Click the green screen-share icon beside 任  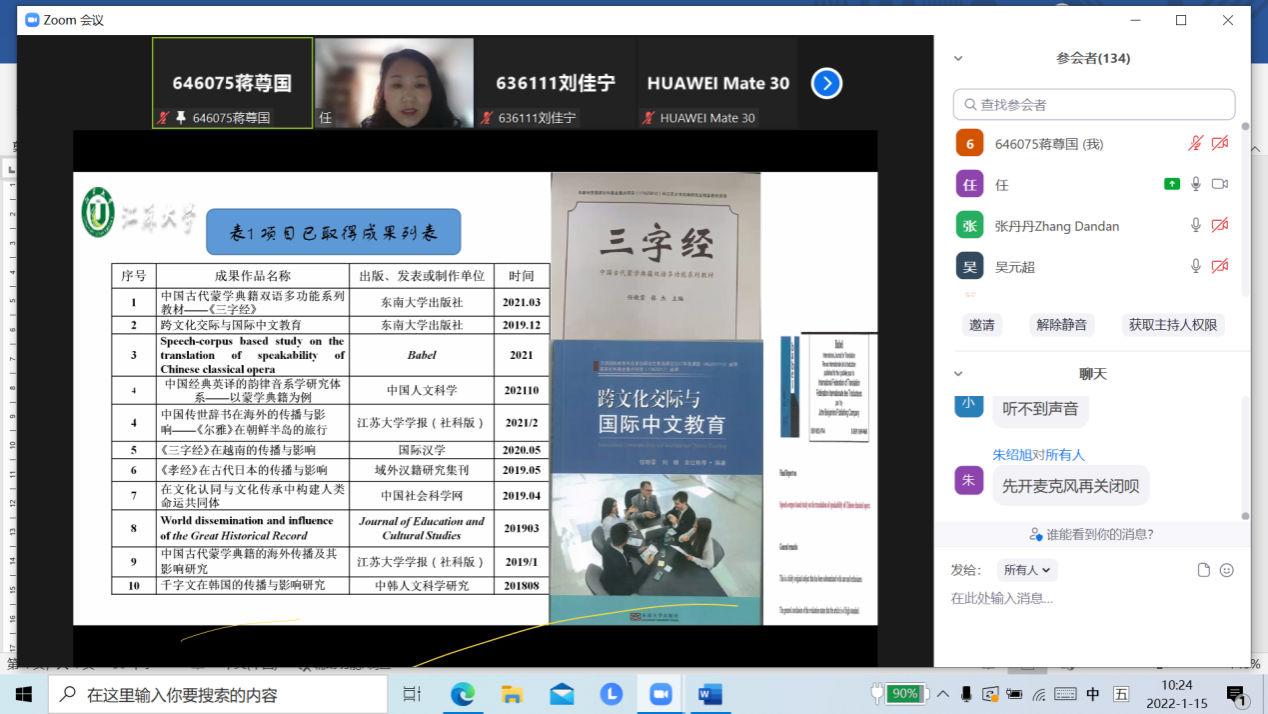pos(1171,184)
